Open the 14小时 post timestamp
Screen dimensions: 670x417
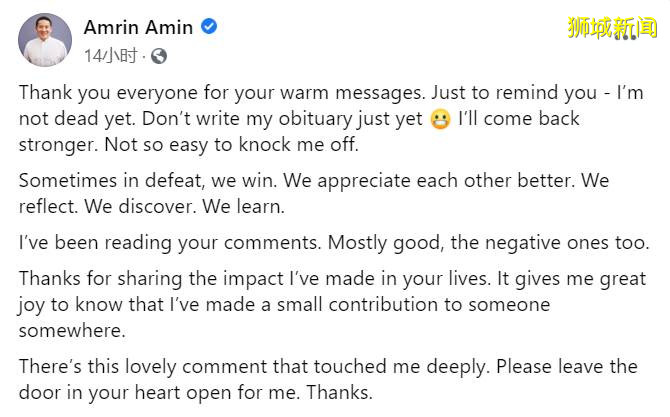[x=110, y=56]
